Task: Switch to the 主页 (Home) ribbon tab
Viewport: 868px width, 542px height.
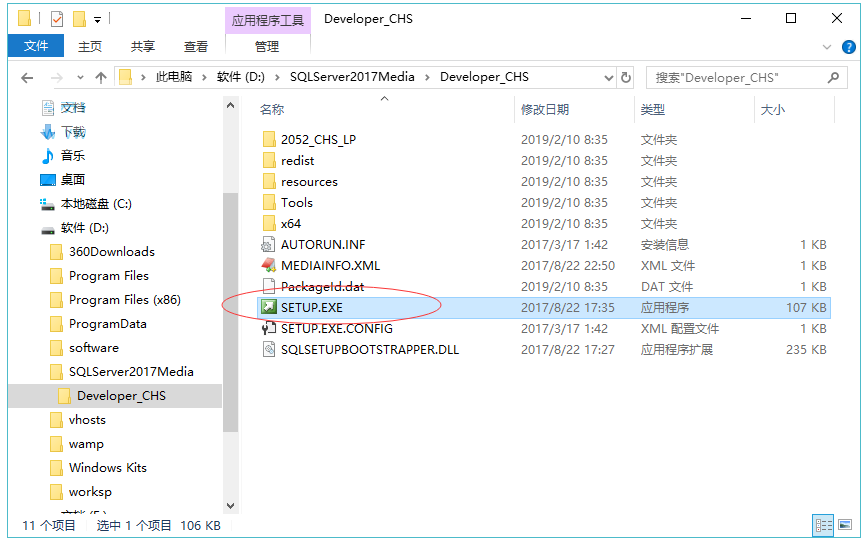Action: [x=90, y=47]
